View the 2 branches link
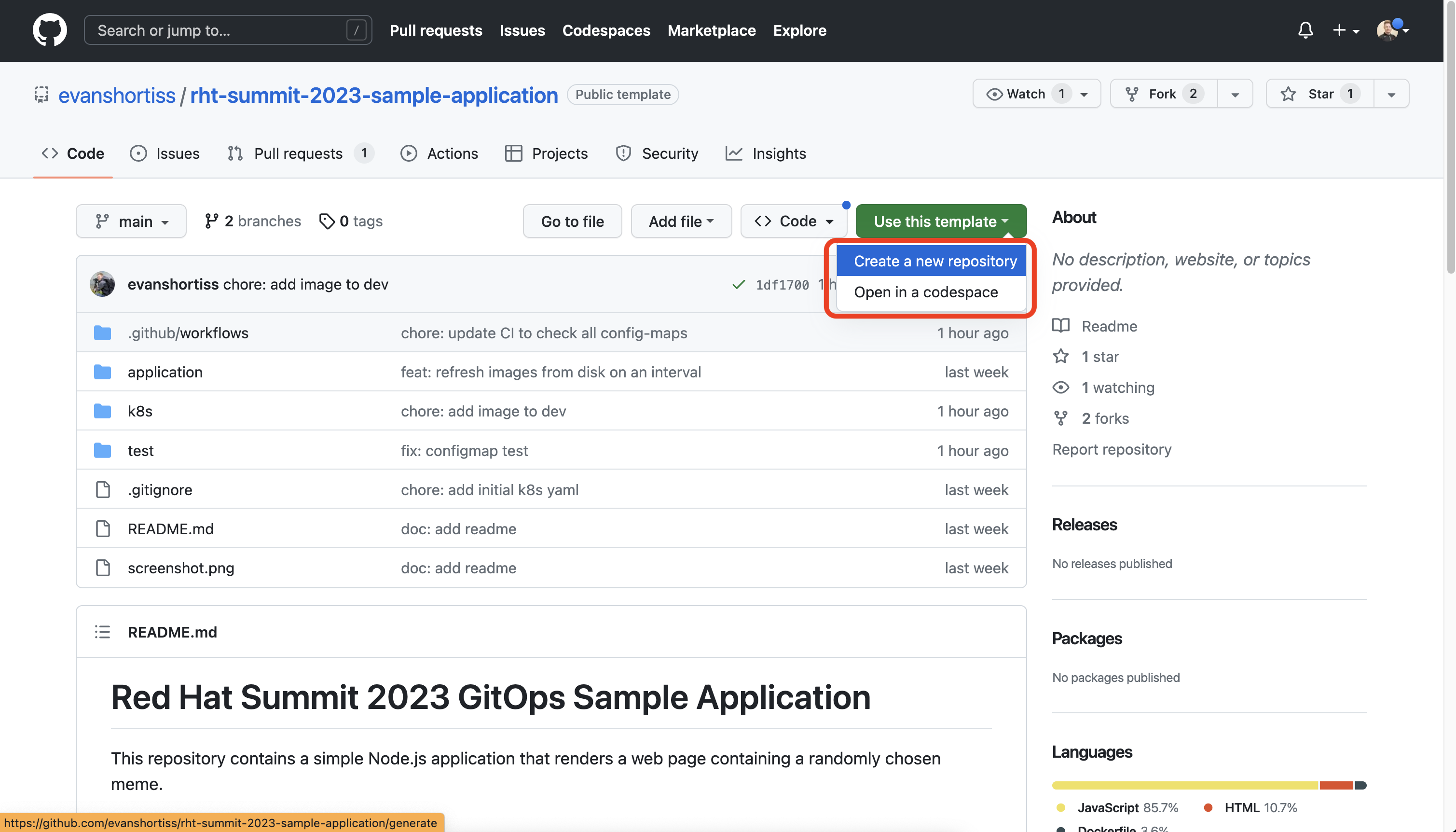 pos(253,221)
